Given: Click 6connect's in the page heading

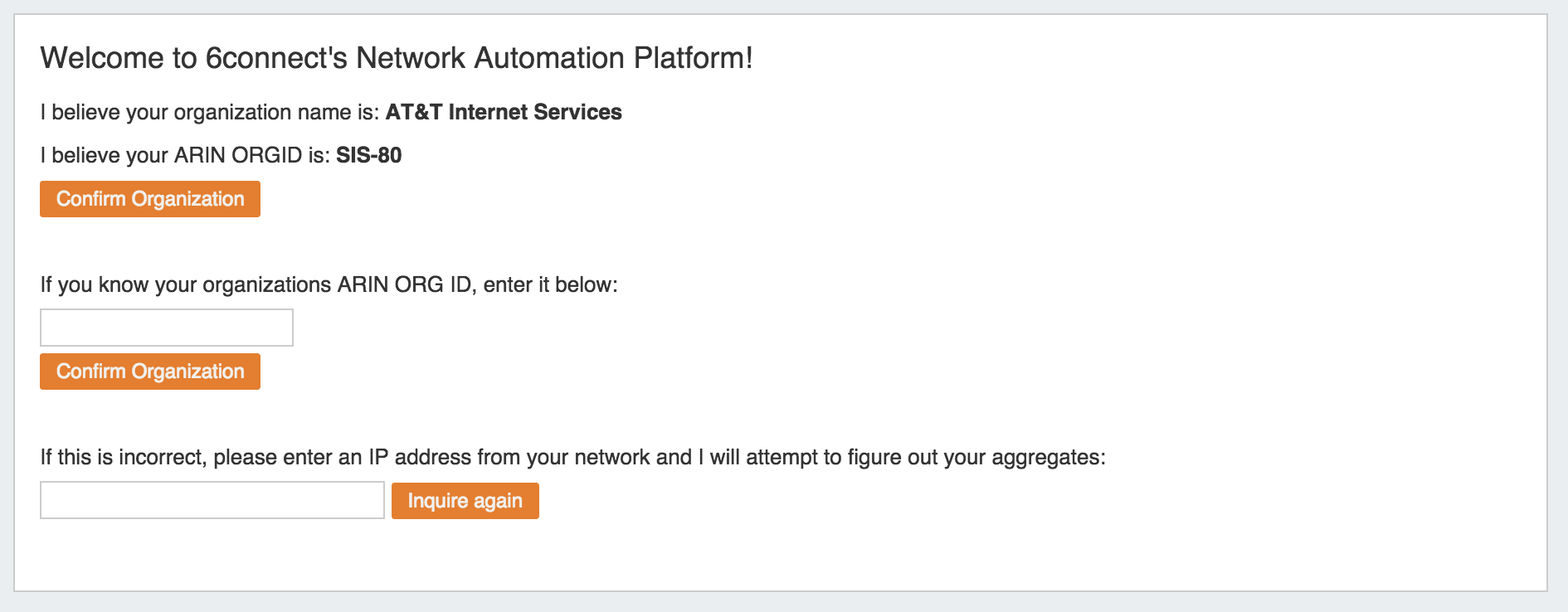Looking at the screenshot, I should 276,58.
